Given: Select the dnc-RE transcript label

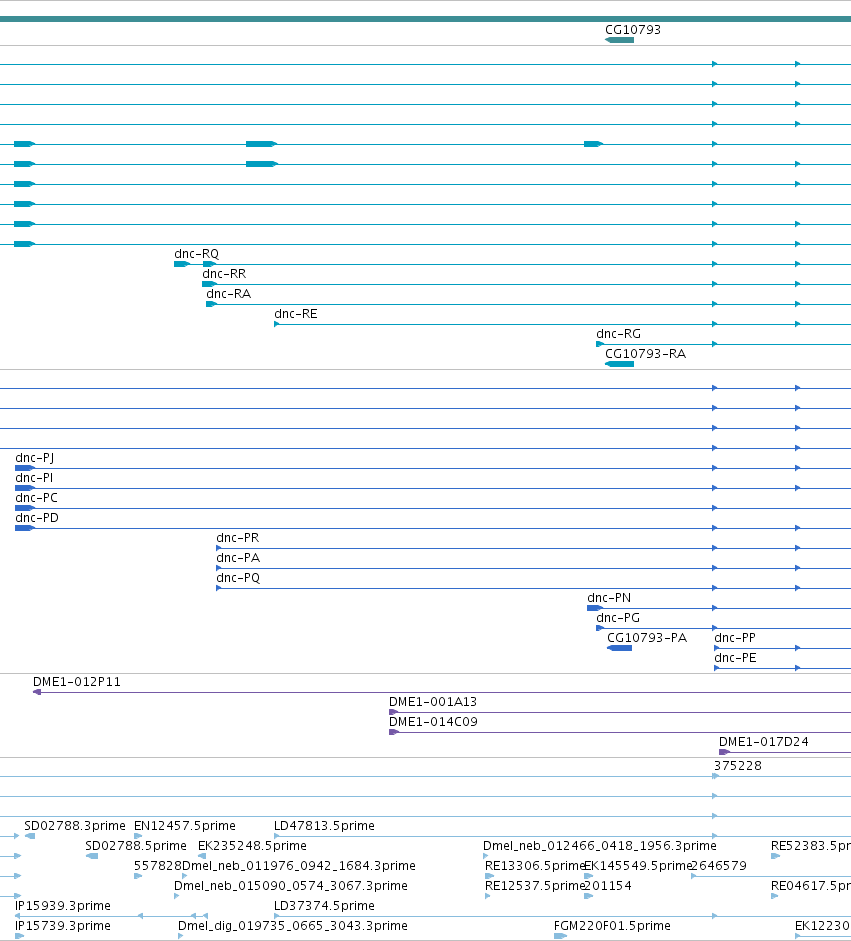Looking at the screenshot, I should click(x=295, y=314).
